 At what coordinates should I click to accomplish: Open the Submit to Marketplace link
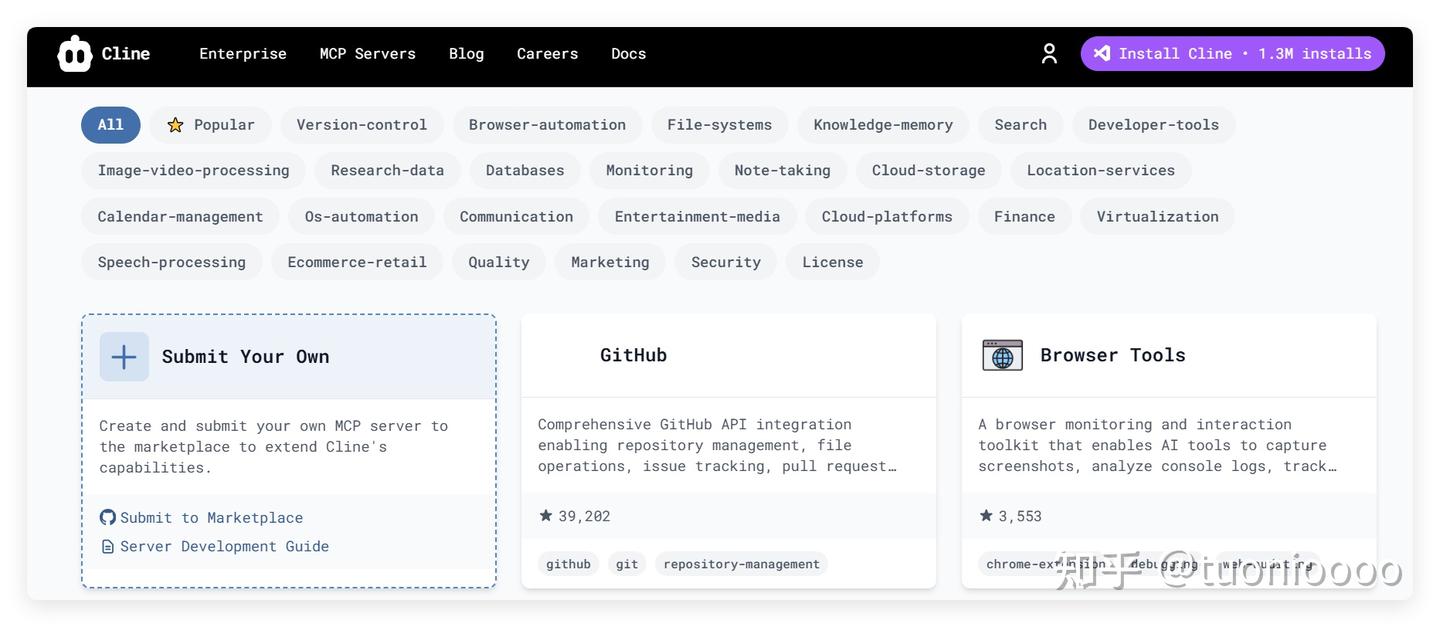tap(211, 518)
